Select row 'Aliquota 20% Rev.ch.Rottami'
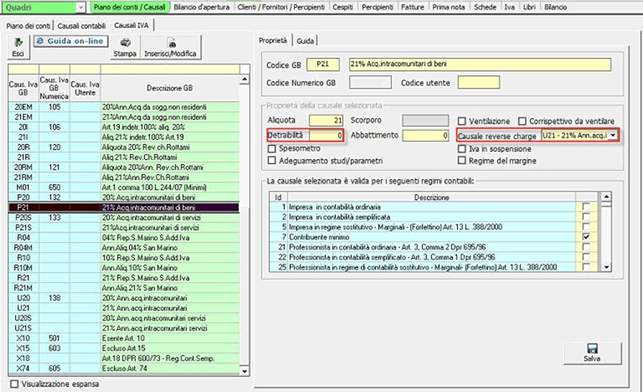Image resolution: width=643 pixels, height=392 pixels. [x=123, y=147]
